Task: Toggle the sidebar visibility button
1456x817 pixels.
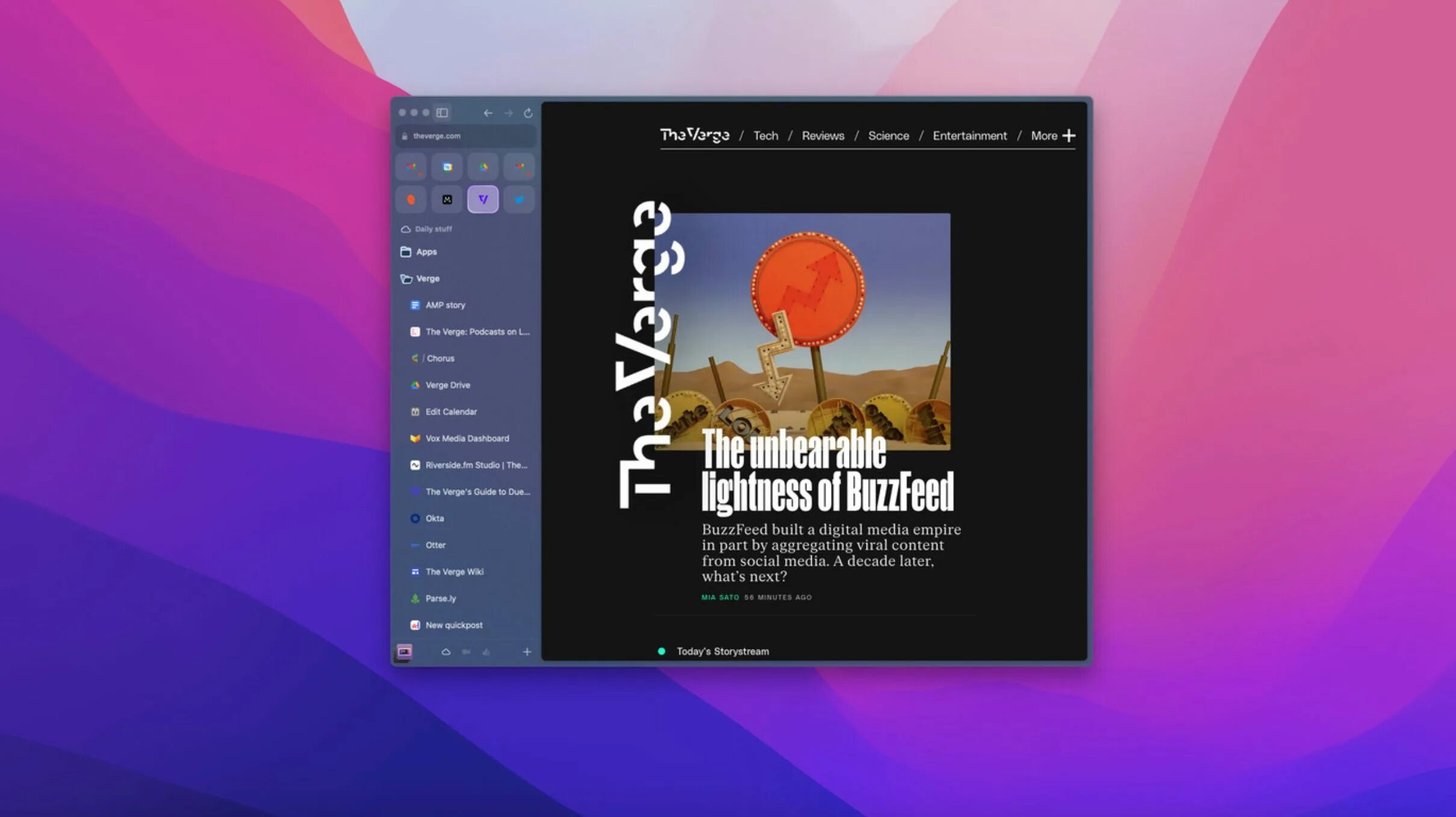Action: (x=442, y=113)
